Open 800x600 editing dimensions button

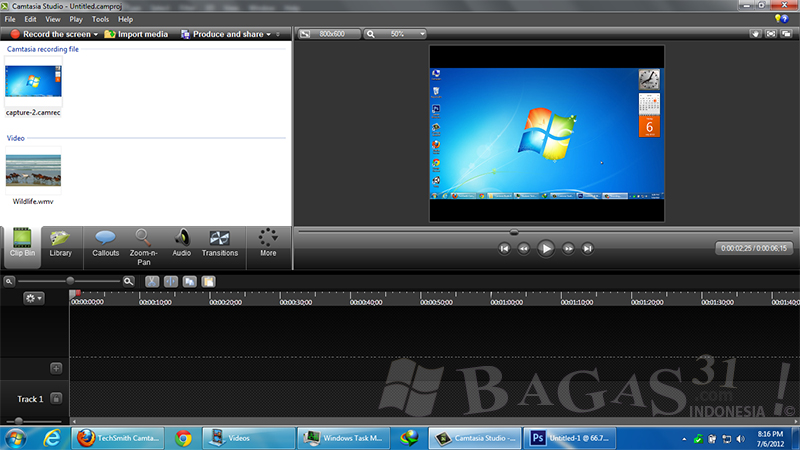click(x=329, y=34)
